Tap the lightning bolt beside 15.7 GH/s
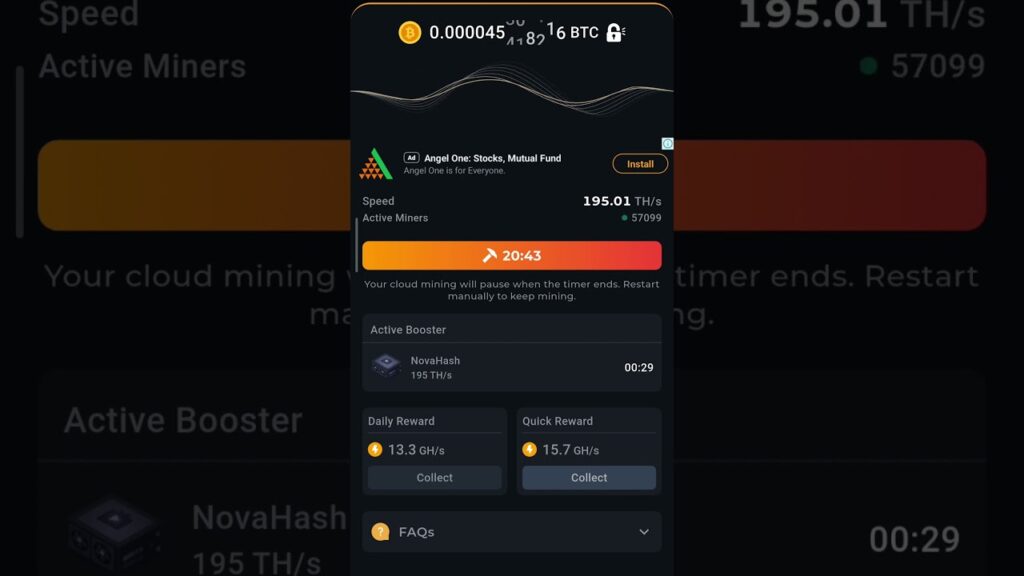Viewport: 1024px width, 576px height. click(x=529, y=449)
